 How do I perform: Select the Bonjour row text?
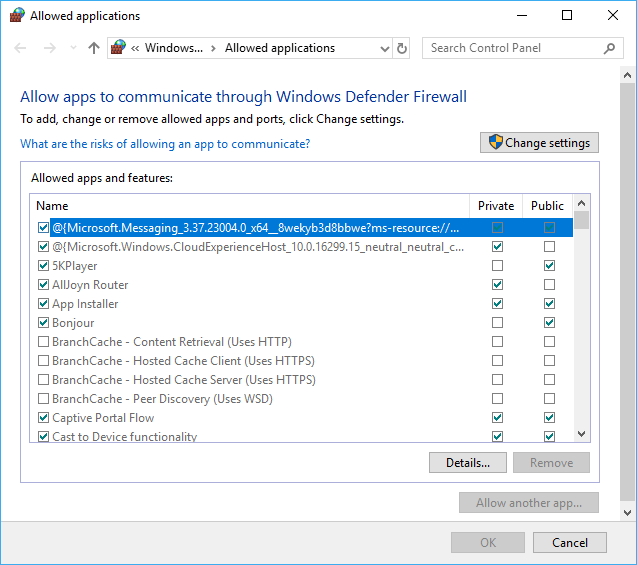73,323
